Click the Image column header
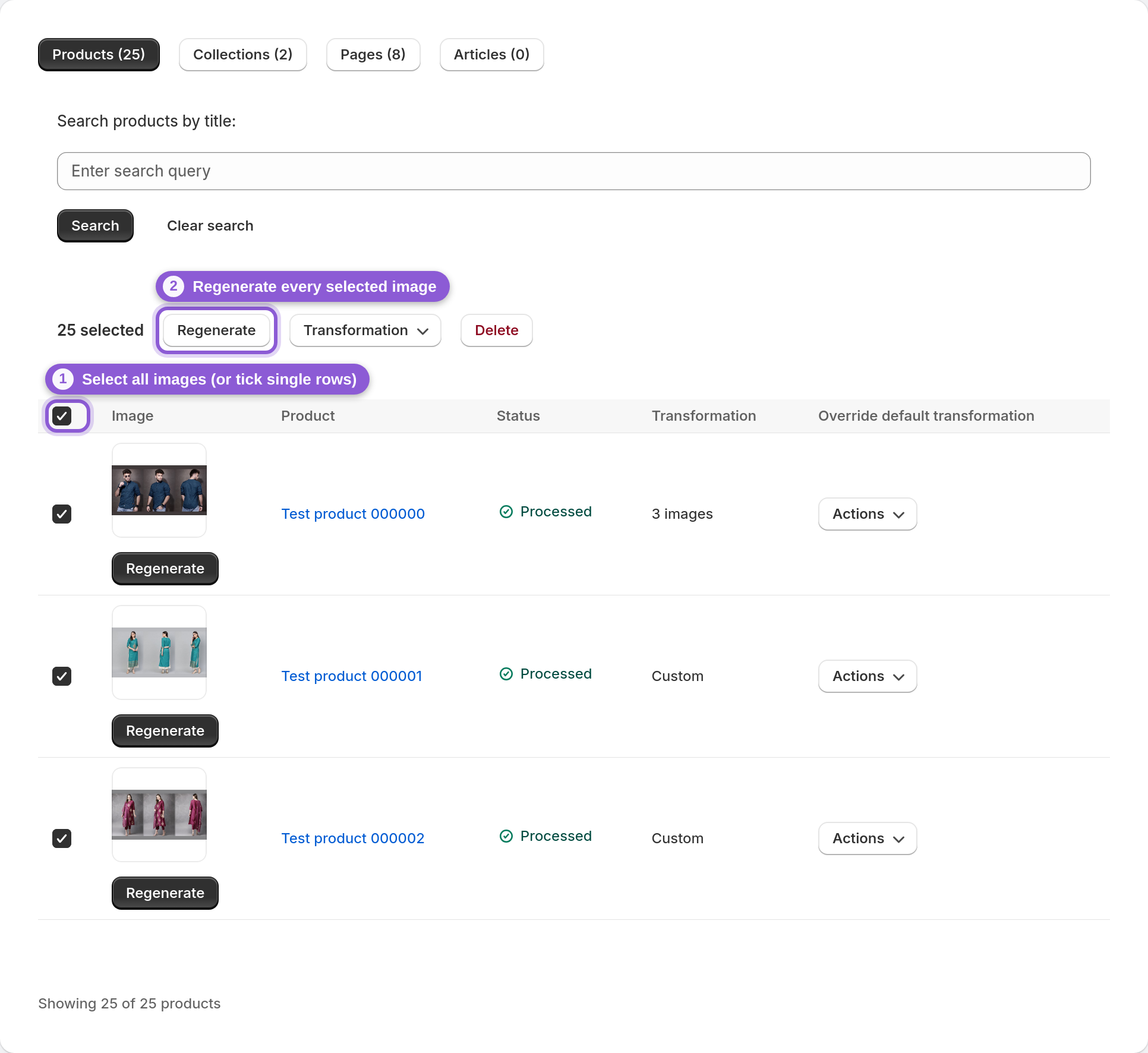This screenshot has width=1148, height=1053. (x=133, y=416)
